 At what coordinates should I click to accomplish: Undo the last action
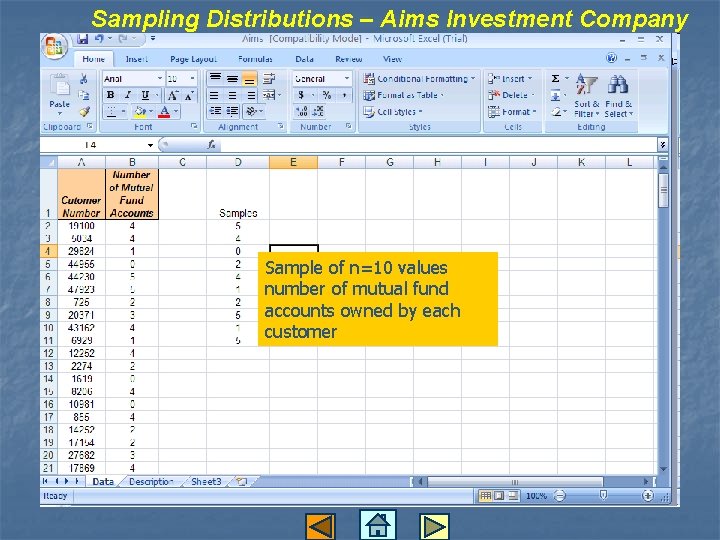[100, 39]
